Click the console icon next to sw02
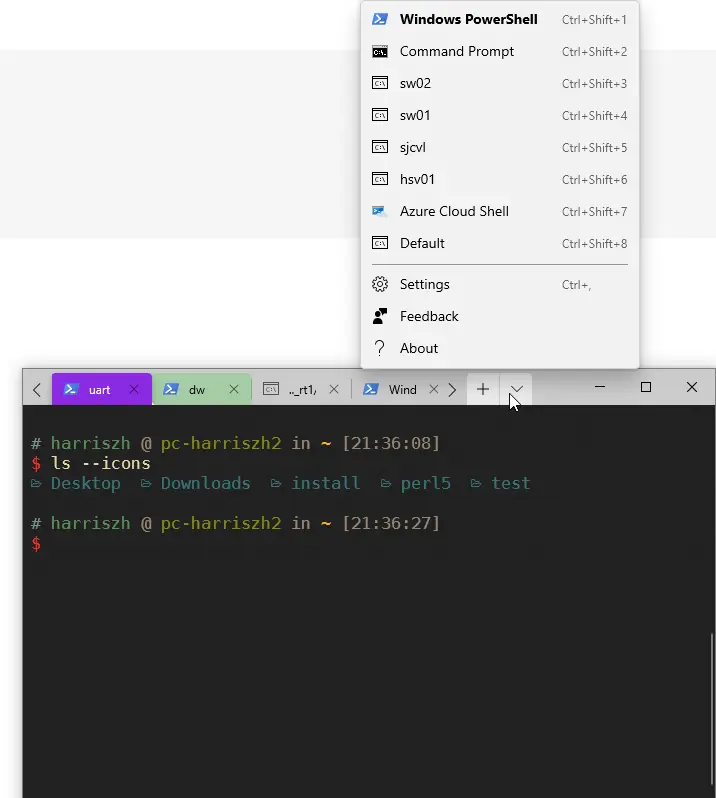Image resolution: width=716 pixels, height=798 pixels. coord(380,83)
